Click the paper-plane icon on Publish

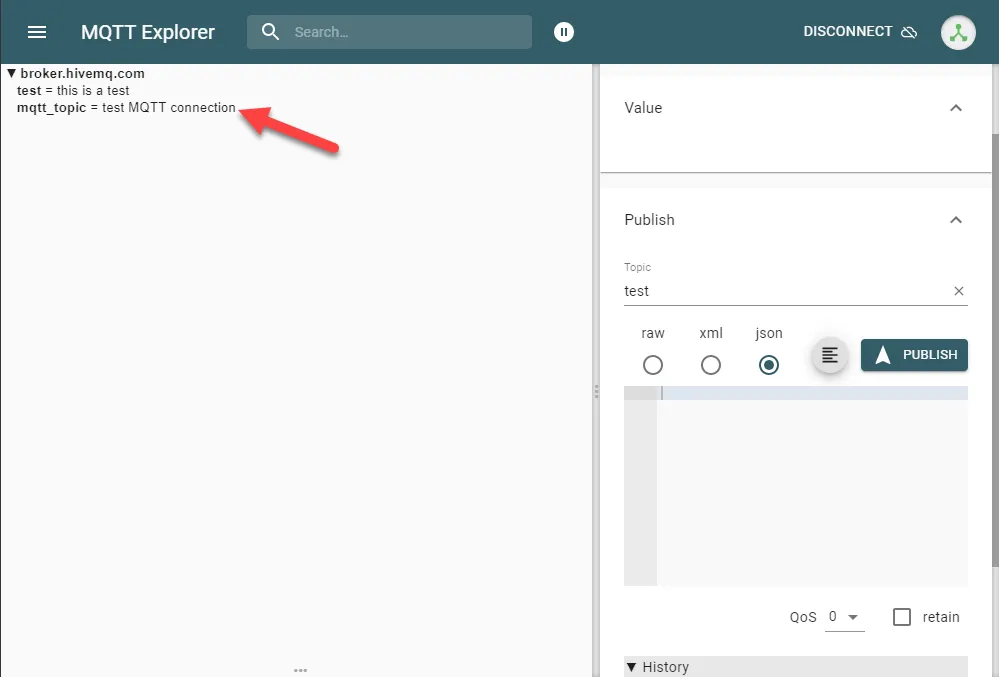884,354
